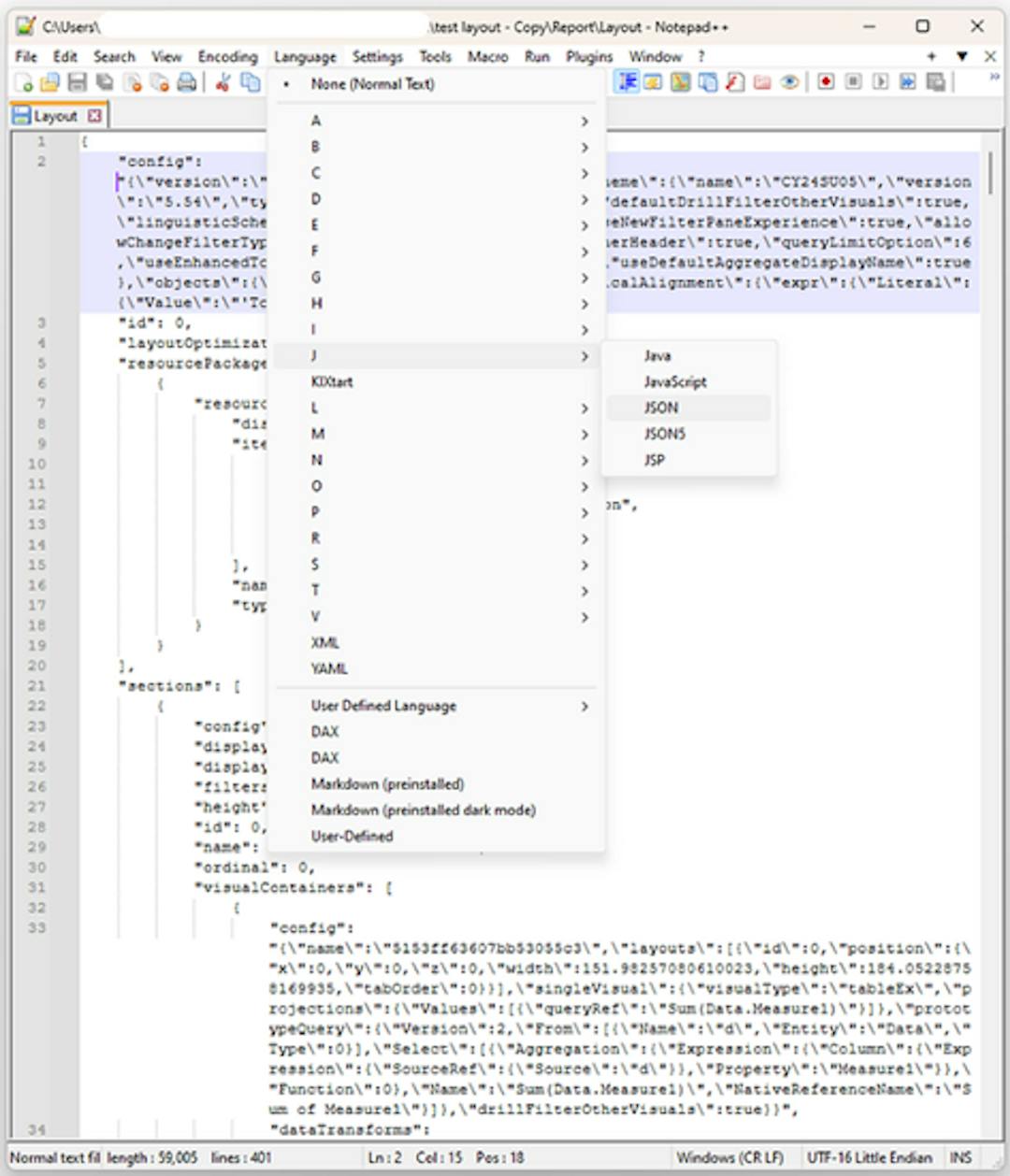Expand the B languages submenu
The image size is (1010, 1176).
(436, 147)
